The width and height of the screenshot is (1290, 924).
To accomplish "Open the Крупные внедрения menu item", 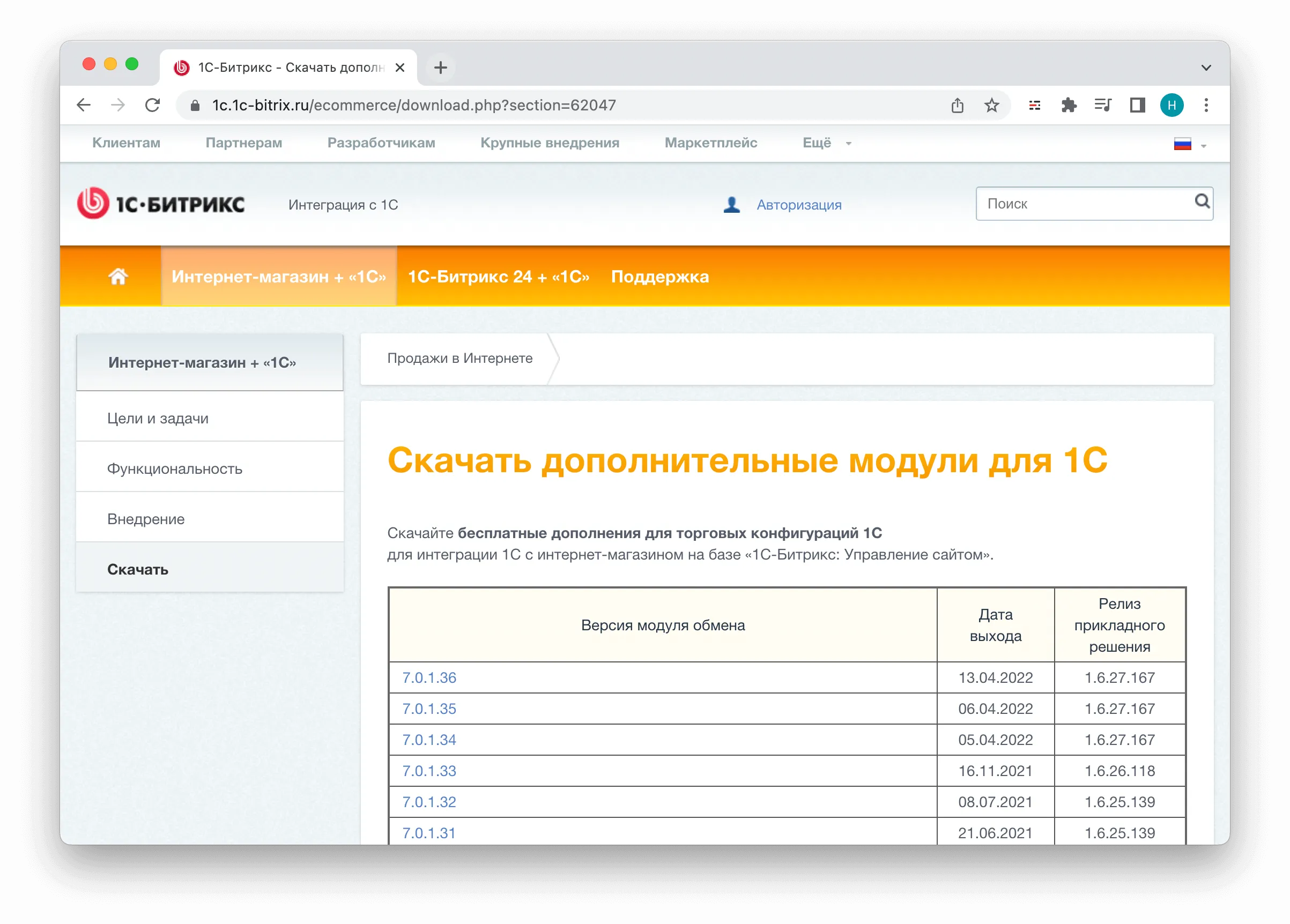I will pyautogui.click(x=550, y=143).
